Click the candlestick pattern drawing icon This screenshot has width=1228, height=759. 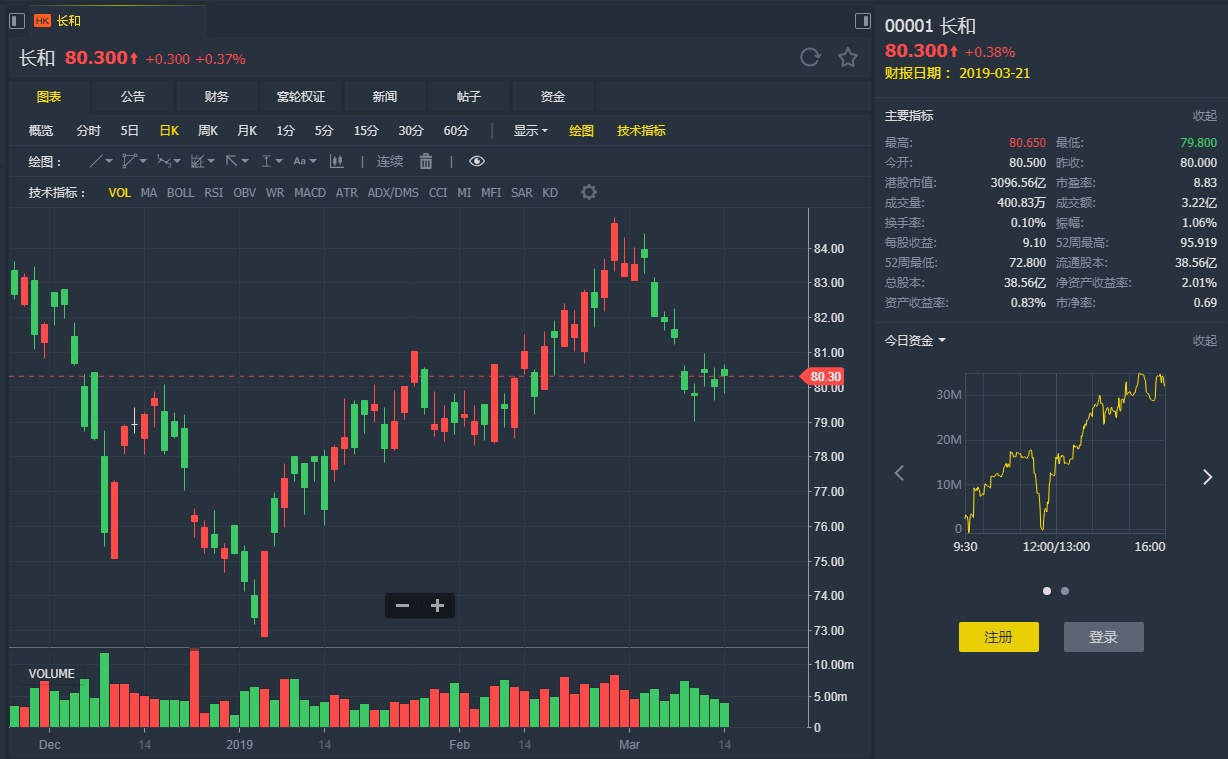(337, 161)
